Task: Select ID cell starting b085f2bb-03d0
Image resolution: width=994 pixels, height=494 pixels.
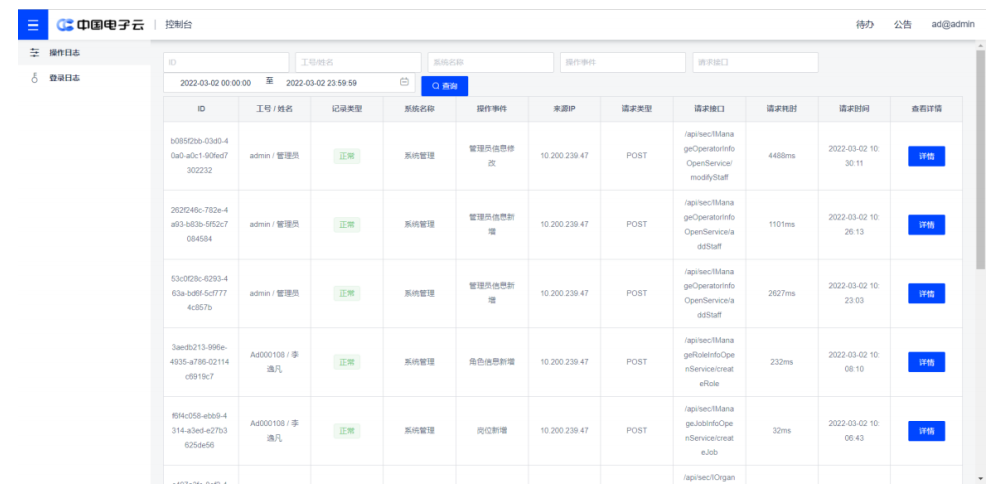Action: click(x=201, y=155)
